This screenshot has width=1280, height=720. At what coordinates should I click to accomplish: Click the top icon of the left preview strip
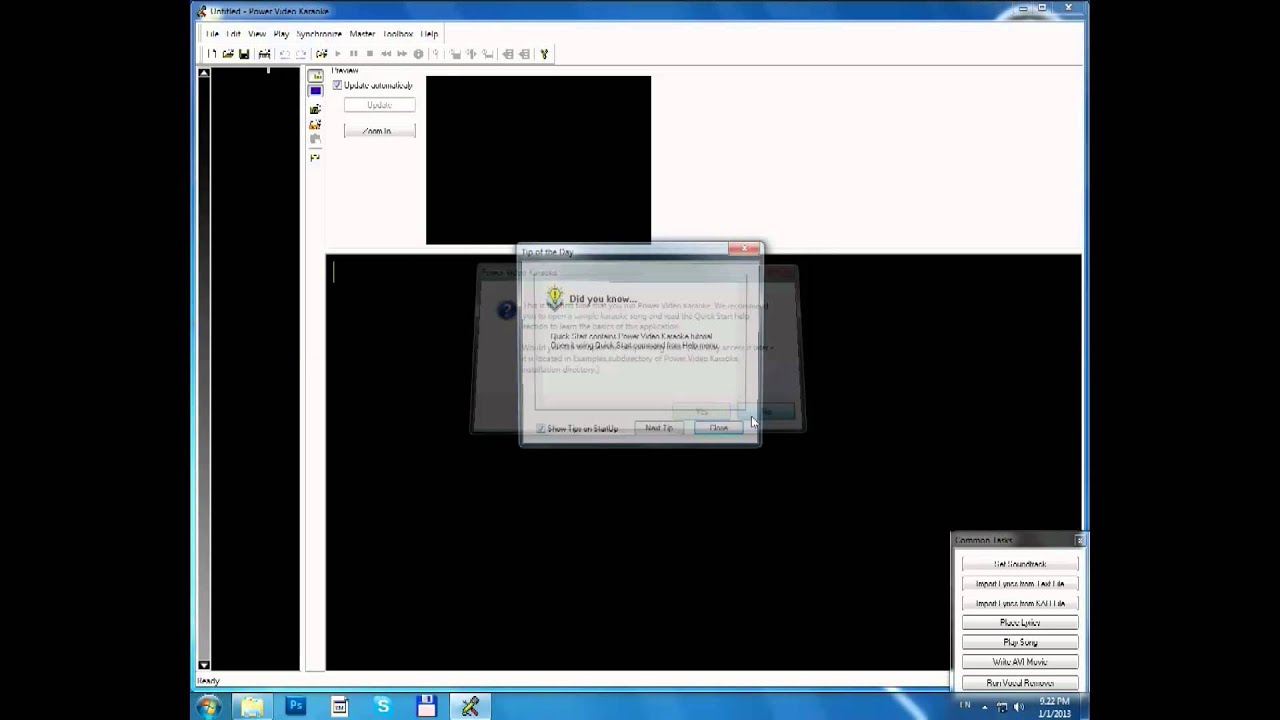315,76
